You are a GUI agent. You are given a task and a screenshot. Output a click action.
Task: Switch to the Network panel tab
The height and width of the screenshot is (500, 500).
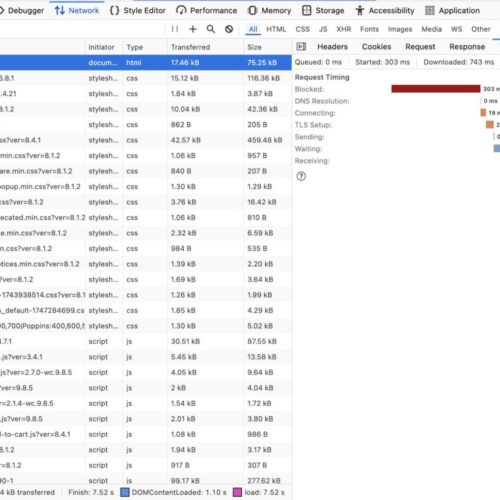click(77, 11)
